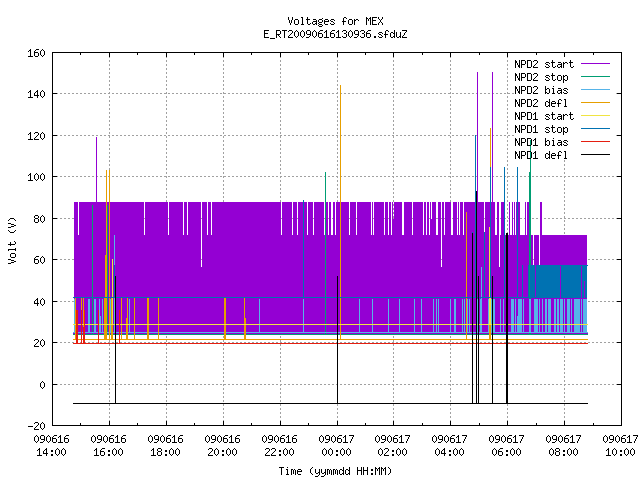
Task: Click the x-axis tick 090617 06:00
Action: click(507, 446)
